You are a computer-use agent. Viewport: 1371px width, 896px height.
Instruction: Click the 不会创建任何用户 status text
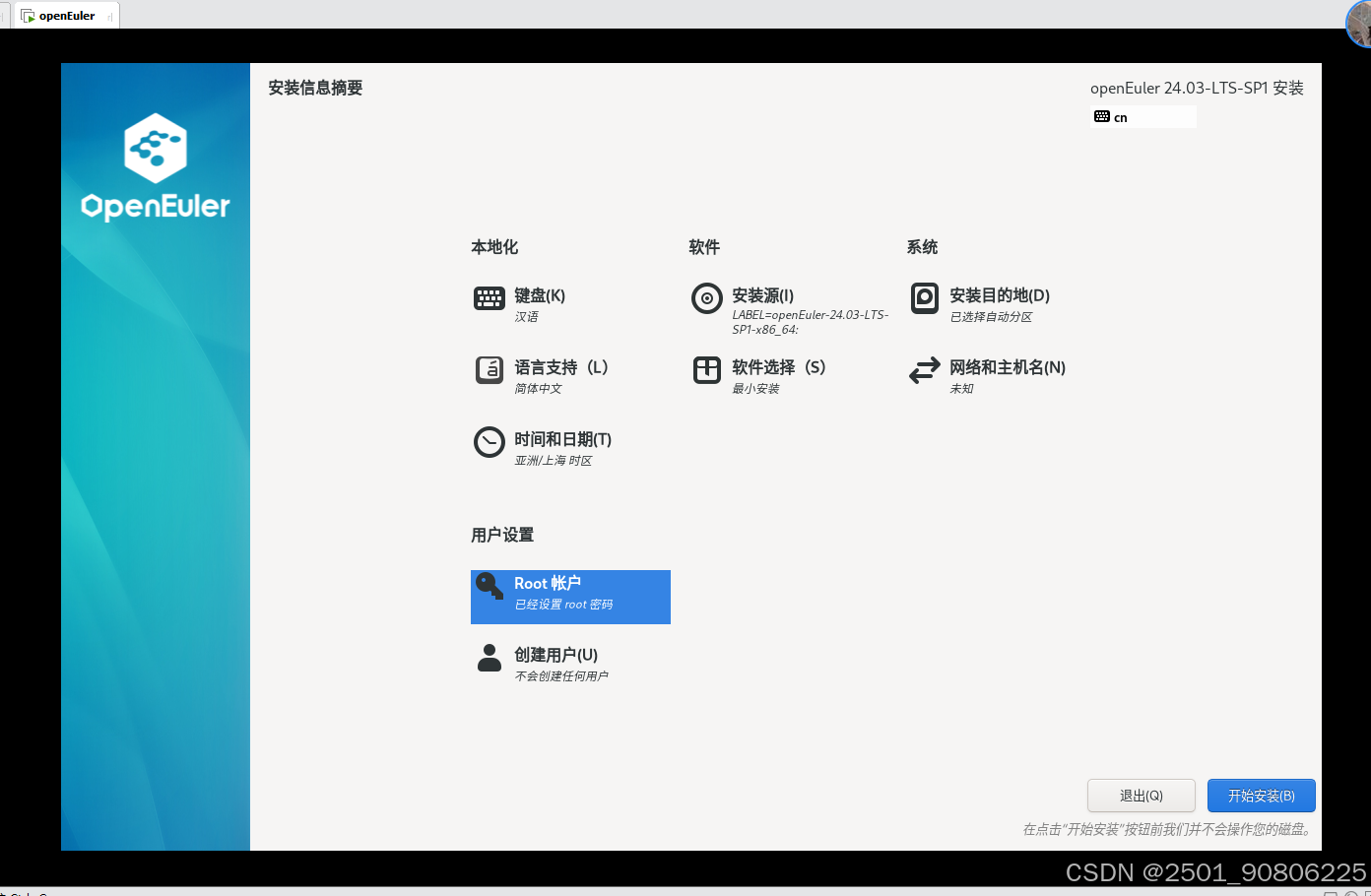(x=561, y=676)
